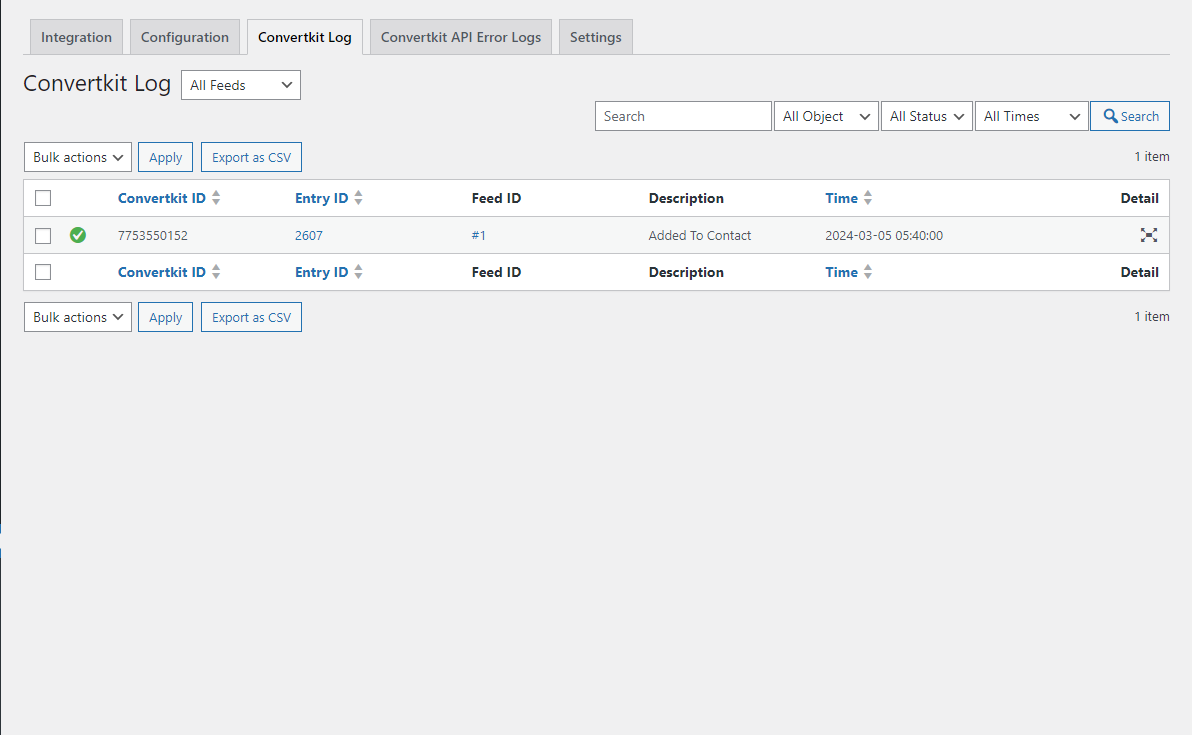Click bottom 1 item count
This screenshot has width=1192, height=735.
pos(1152,316)
